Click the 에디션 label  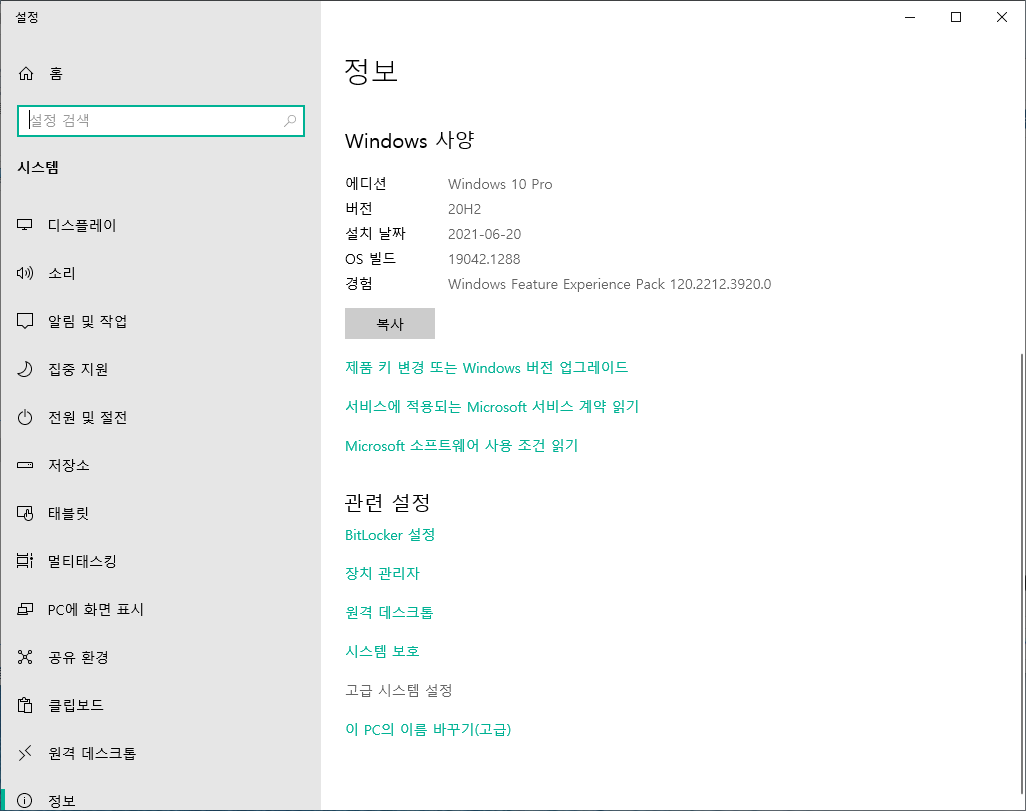click(366, 184)
